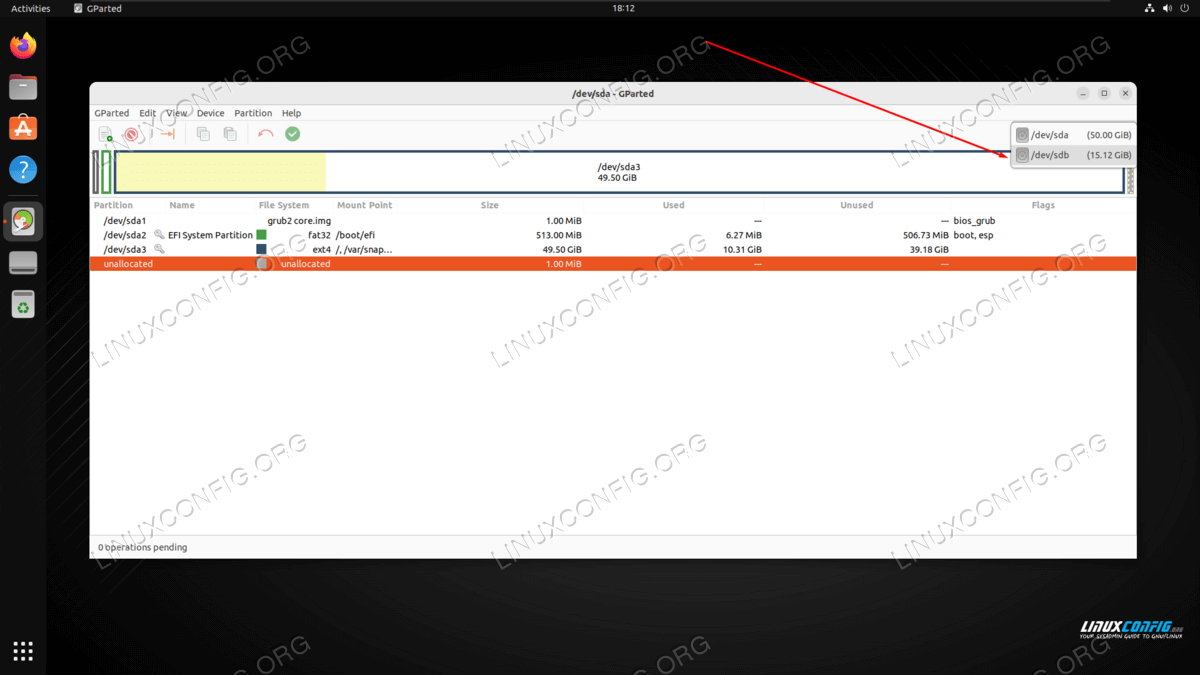The height and width of the screenshot is (675, 1200).
Task: Click the 'EFI System Partition' name
Action: click(x=210, y=235)
